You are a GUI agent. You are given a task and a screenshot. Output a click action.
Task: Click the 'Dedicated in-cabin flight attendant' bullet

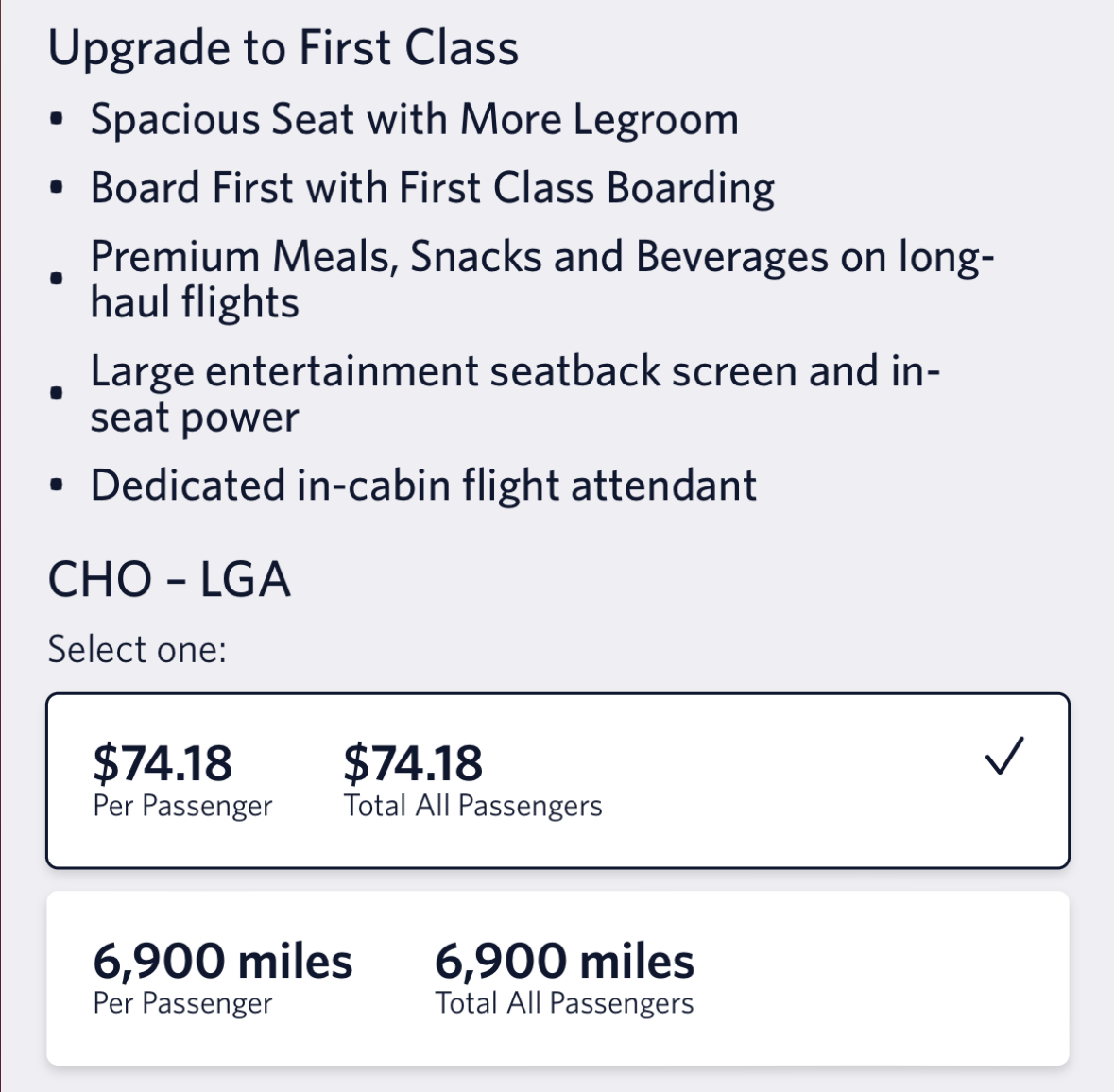click(x=422, y=485)
